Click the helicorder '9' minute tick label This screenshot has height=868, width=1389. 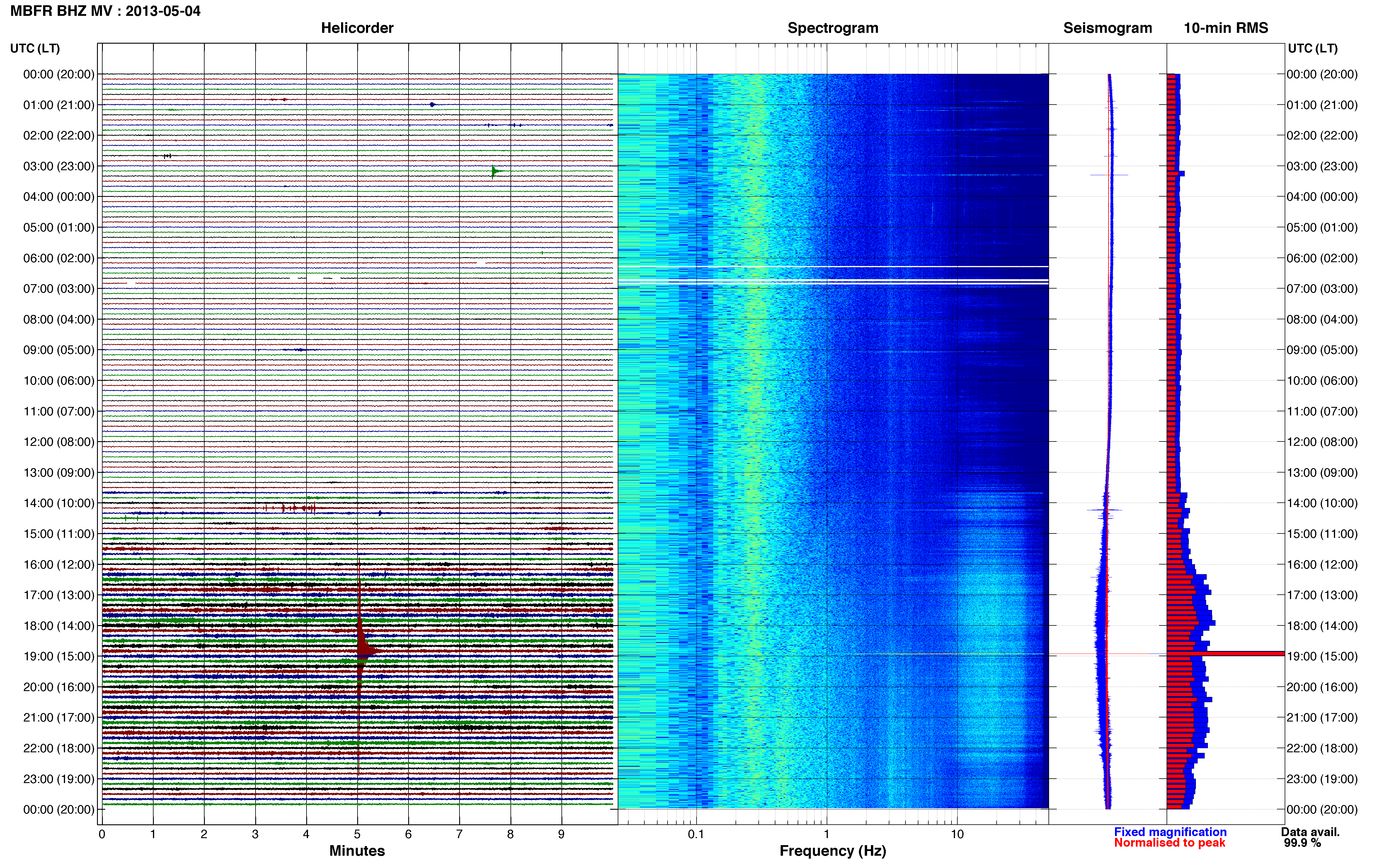(x=561, y=834)
